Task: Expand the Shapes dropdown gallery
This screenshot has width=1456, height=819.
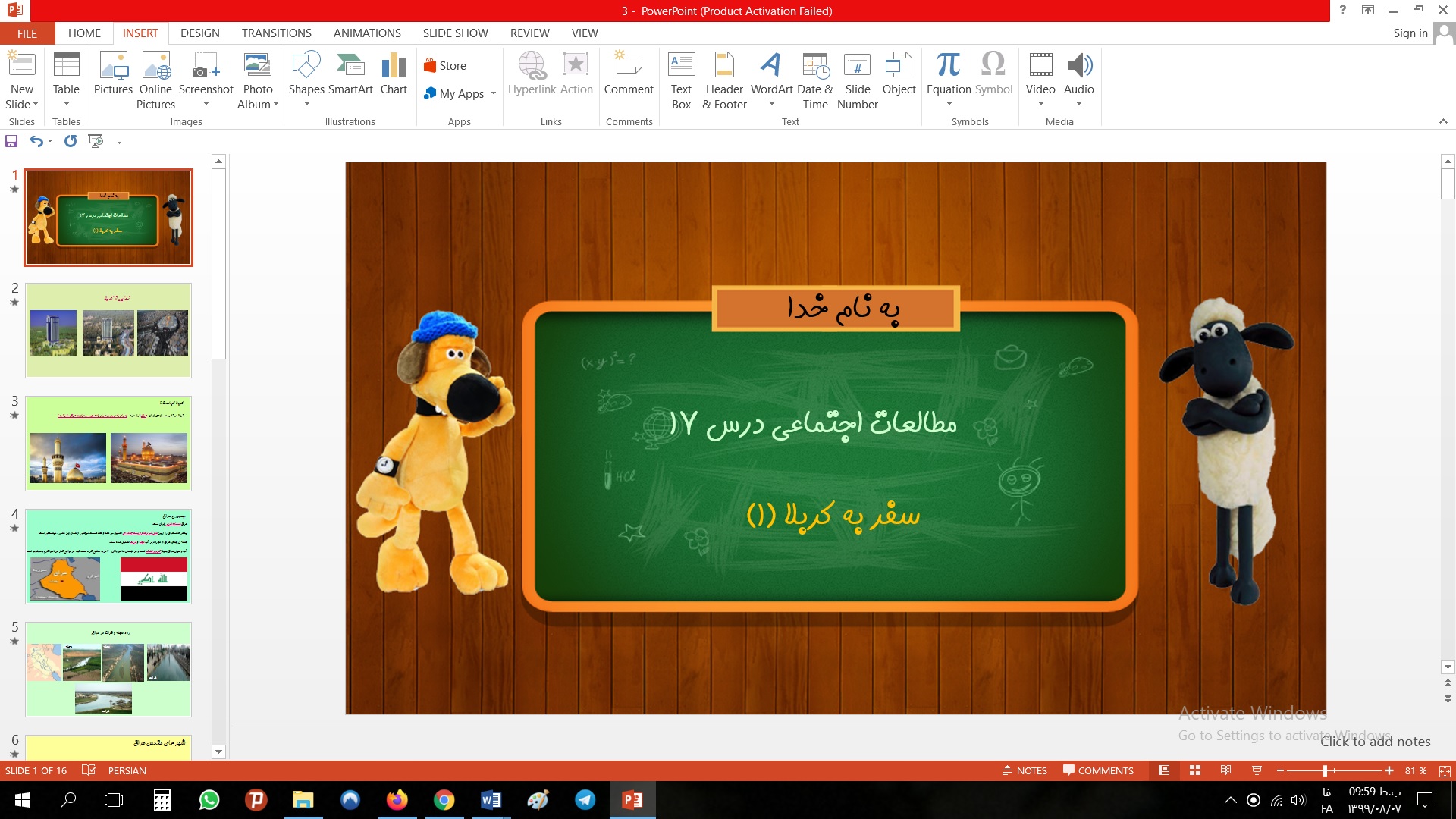Action: point(306,104)
